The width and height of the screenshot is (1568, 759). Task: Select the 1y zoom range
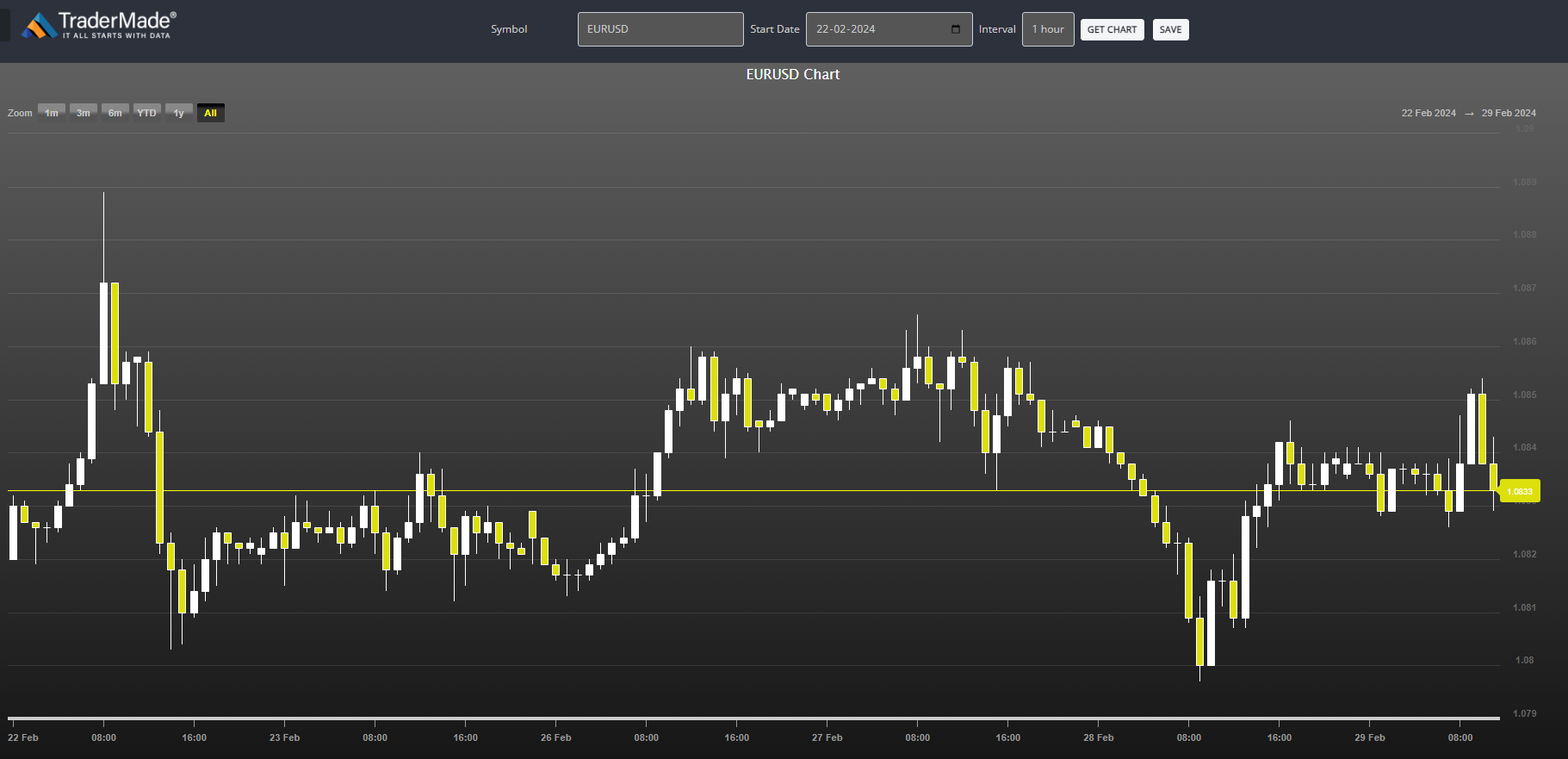tap(179, 113)
